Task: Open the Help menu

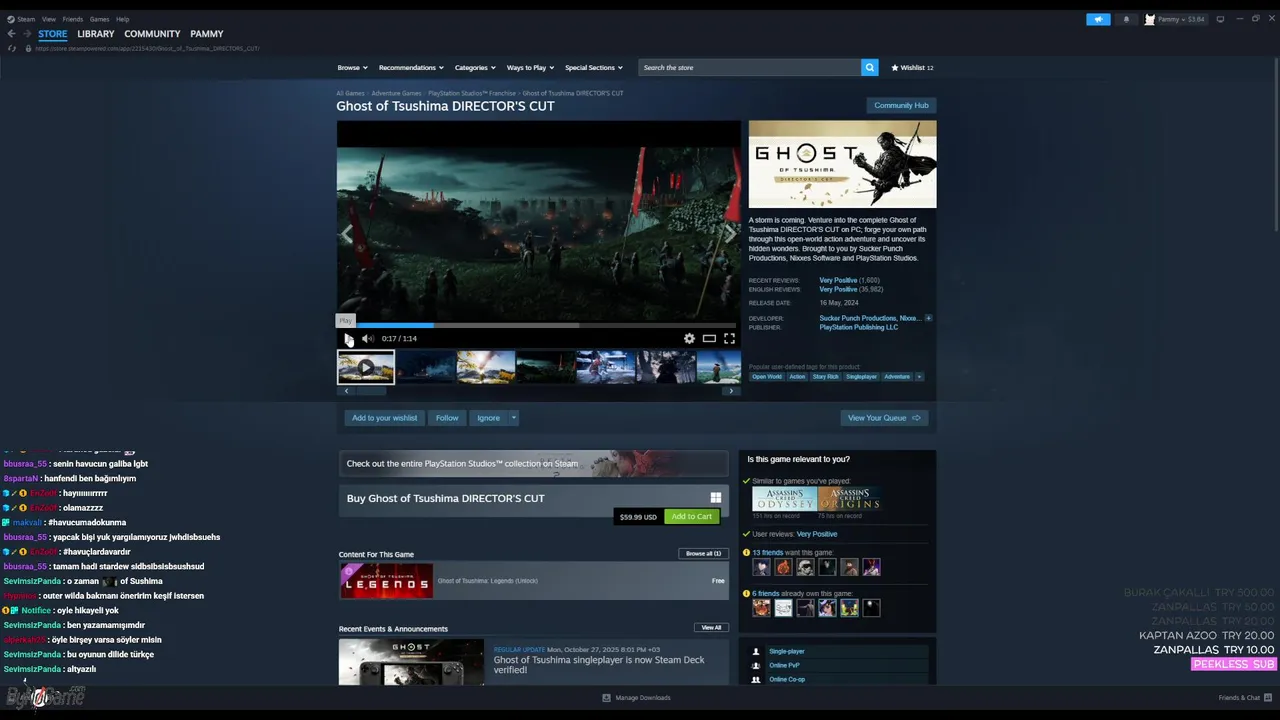Action: tap(122, 19)
